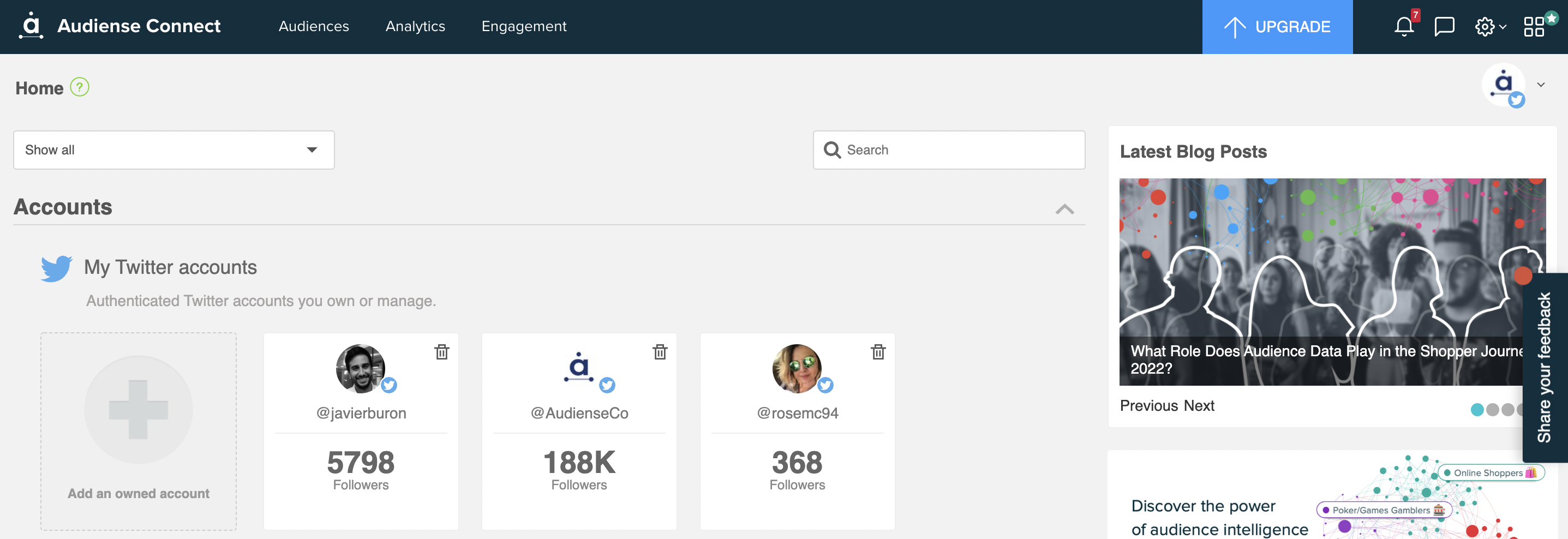Click the Poker/Games Gamblers tag
This screenshot has height=539, width=1568.
(1384, 510)
